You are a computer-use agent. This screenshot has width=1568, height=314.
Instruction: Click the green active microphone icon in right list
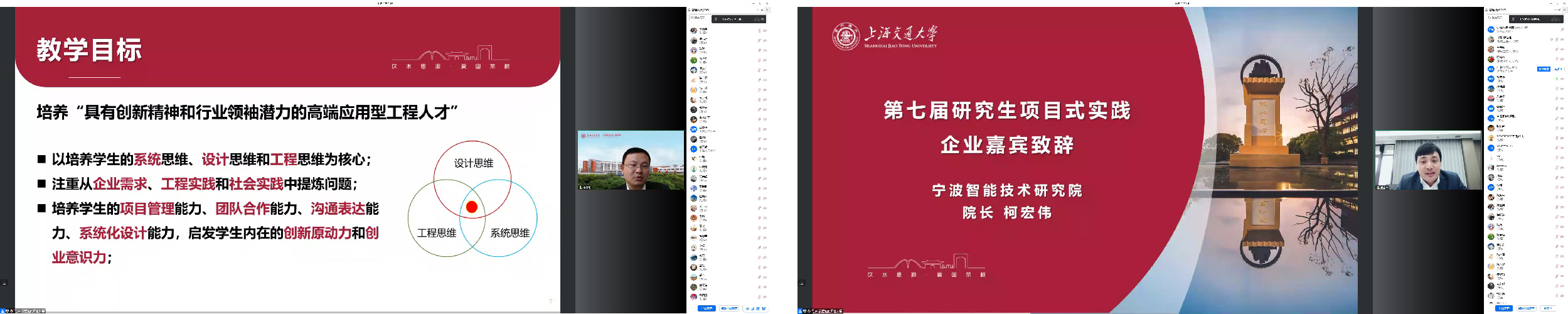click(x=1557, y=78)
